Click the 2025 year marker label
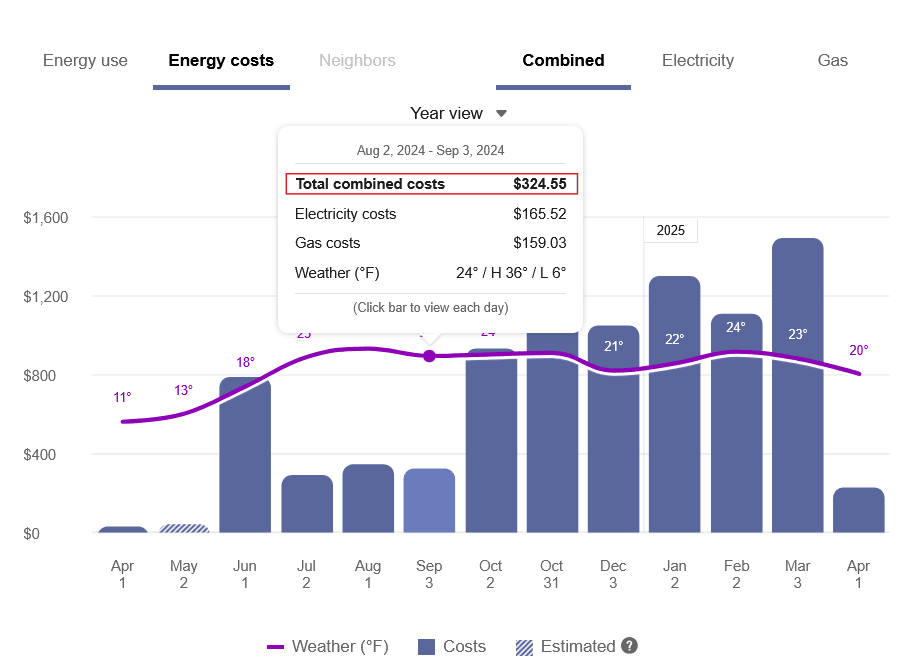 coord(670,230)
